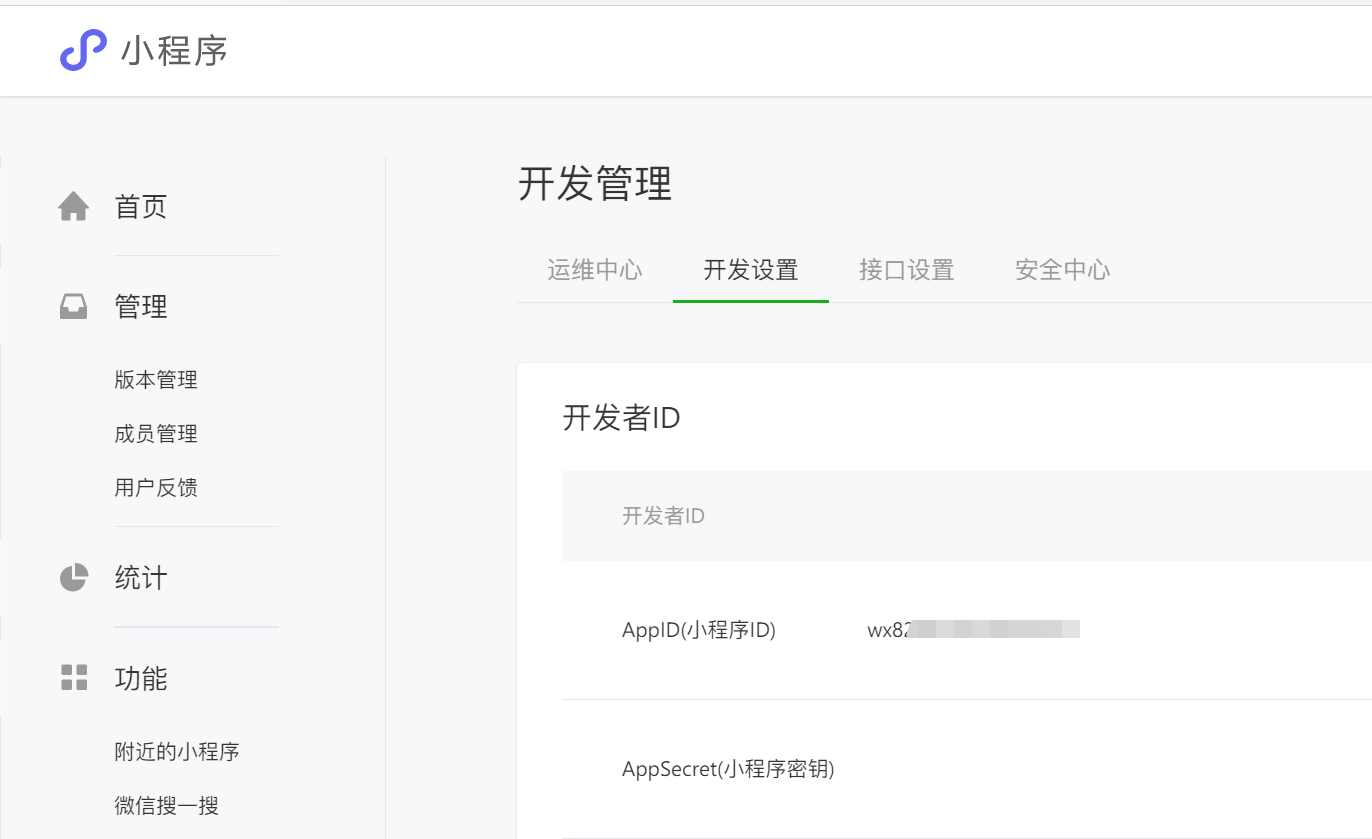The height and width of the screenshot is (839, 1372).
Task: Open the 功能 sidebar section
Action: tap(141, 678)
